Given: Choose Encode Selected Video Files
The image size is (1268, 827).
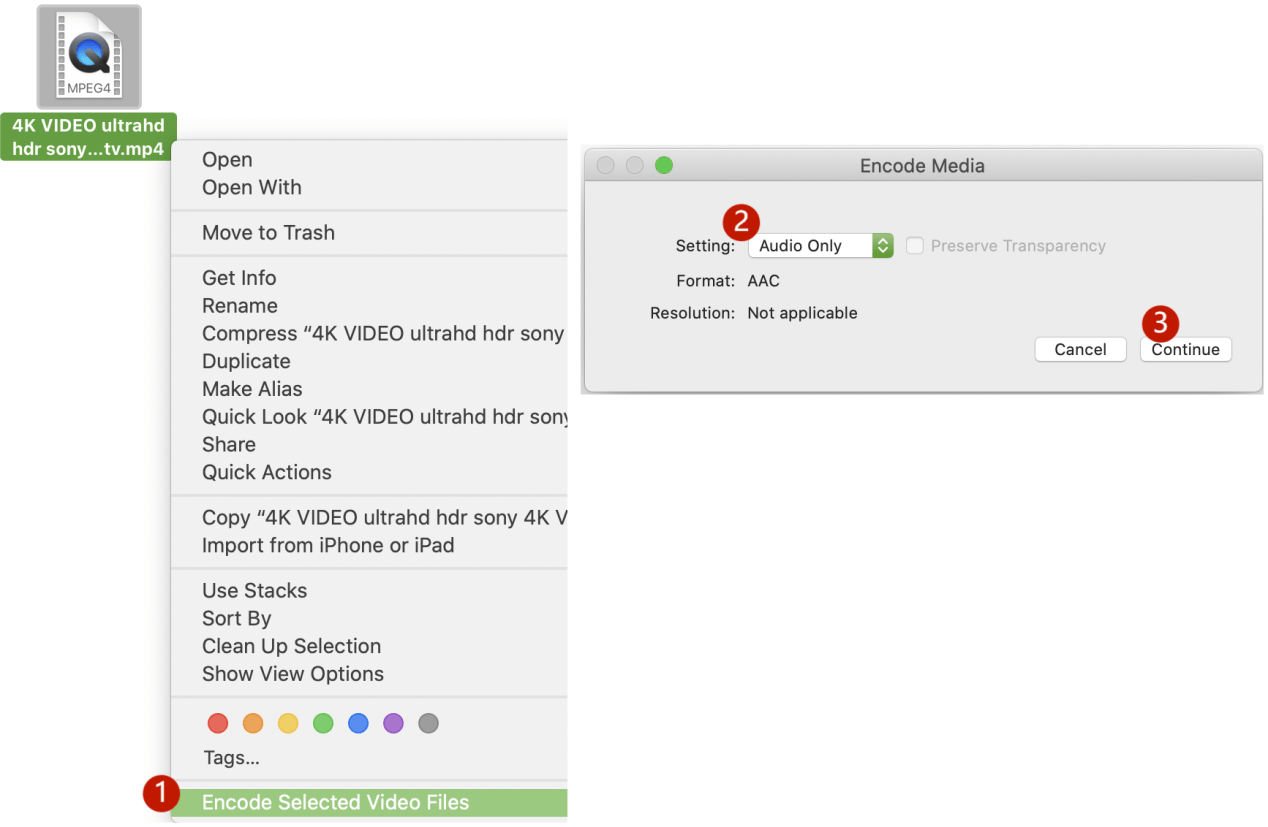Looking at the screenshot, I should (335, 802).
